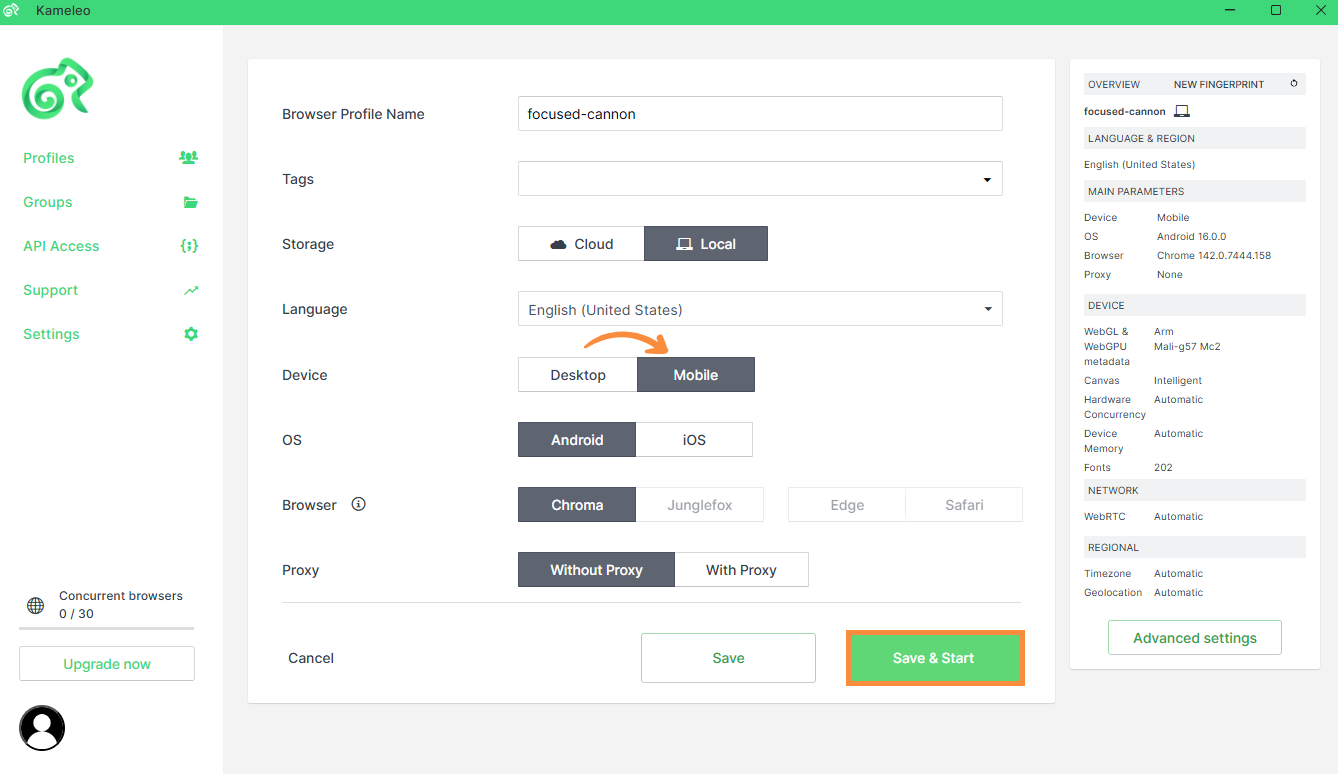Pick the Safari browser option
1338x774 pixels.
(964, 505)
